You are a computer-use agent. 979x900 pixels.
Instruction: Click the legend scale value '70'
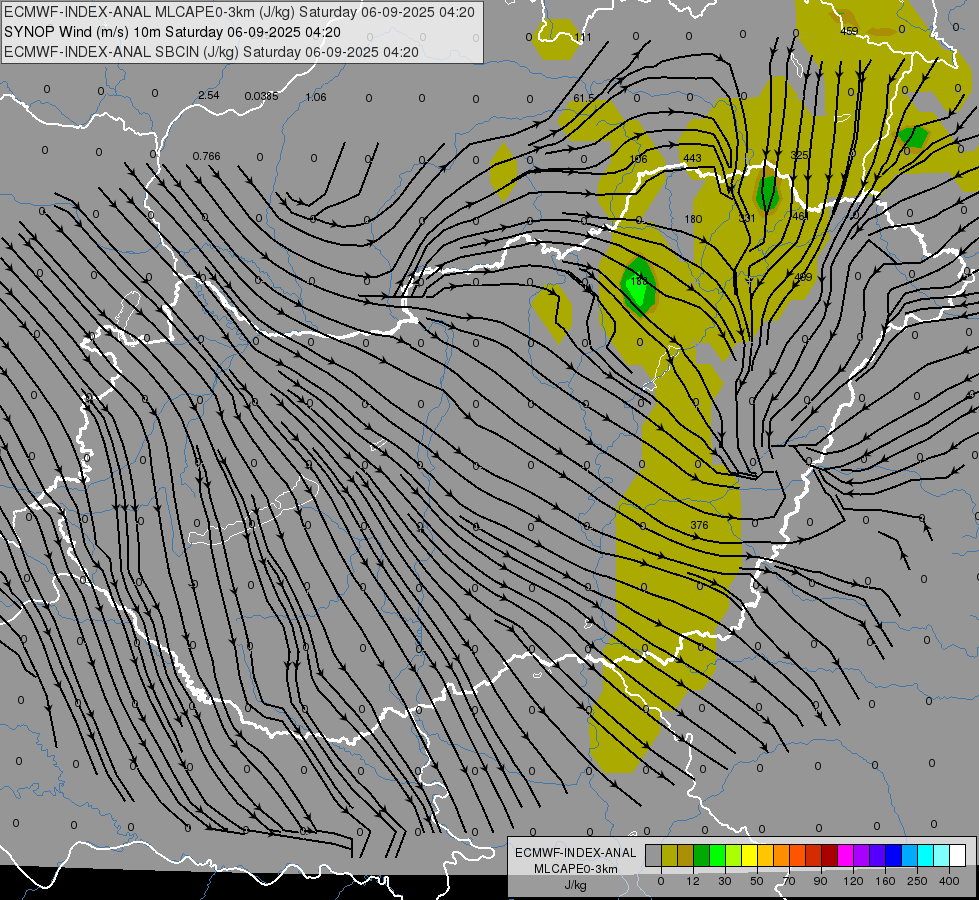click(x=789, y=881)
